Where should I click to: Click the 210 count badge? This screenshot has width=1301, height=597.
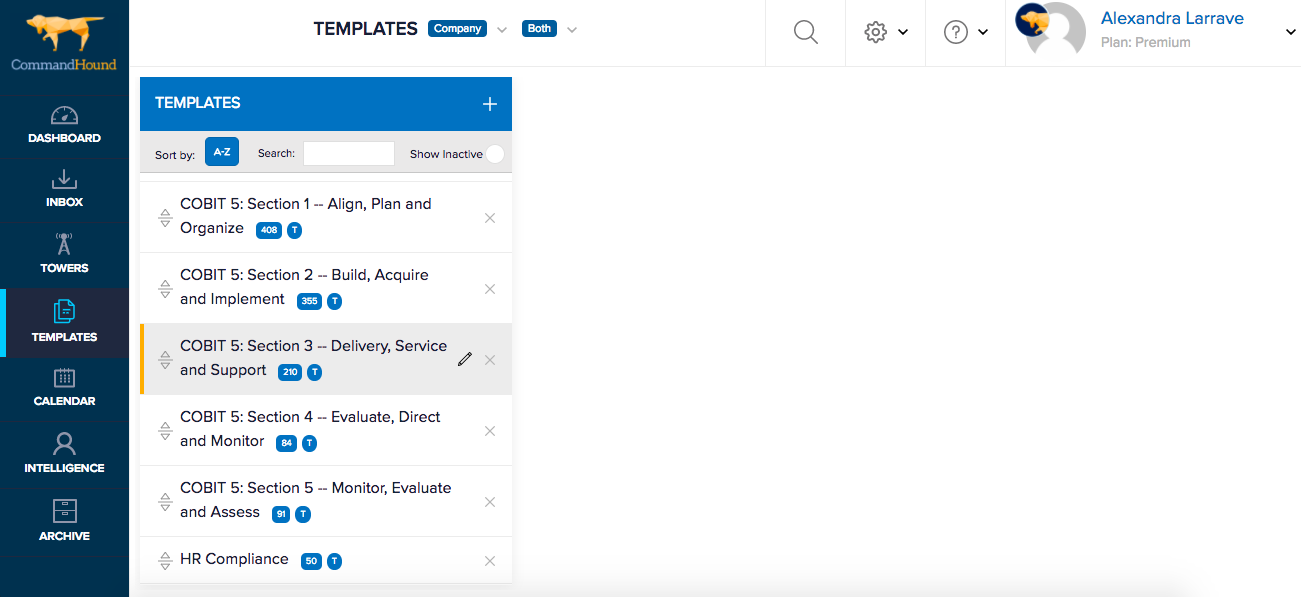pos(290,372)
